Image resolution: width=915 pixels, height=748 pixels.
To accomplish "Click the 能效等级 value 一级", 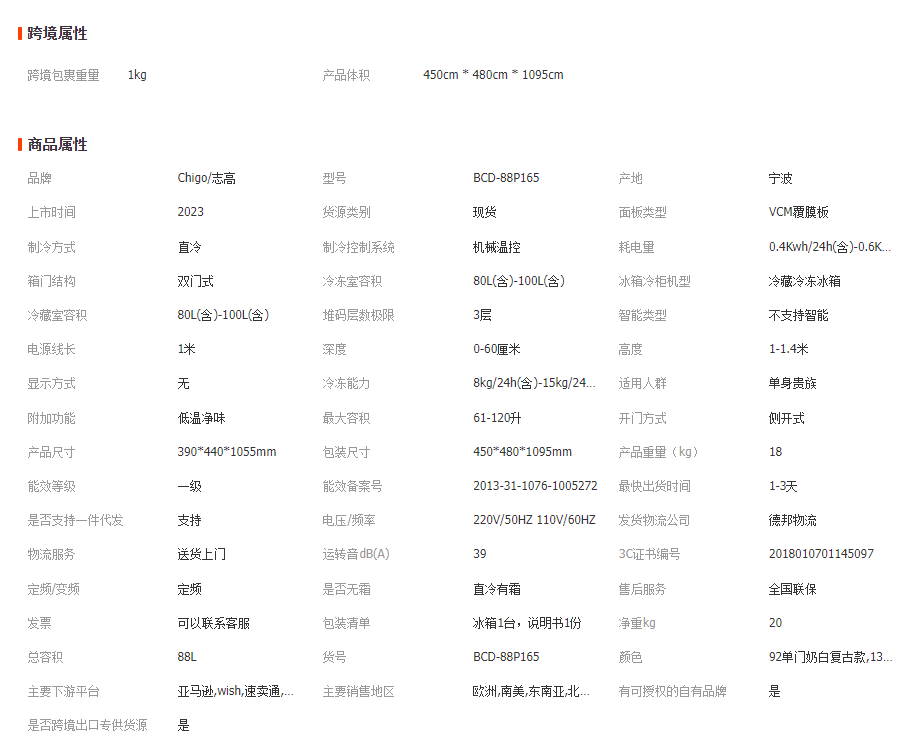I will pyautogui.click(x=189, y=486).
